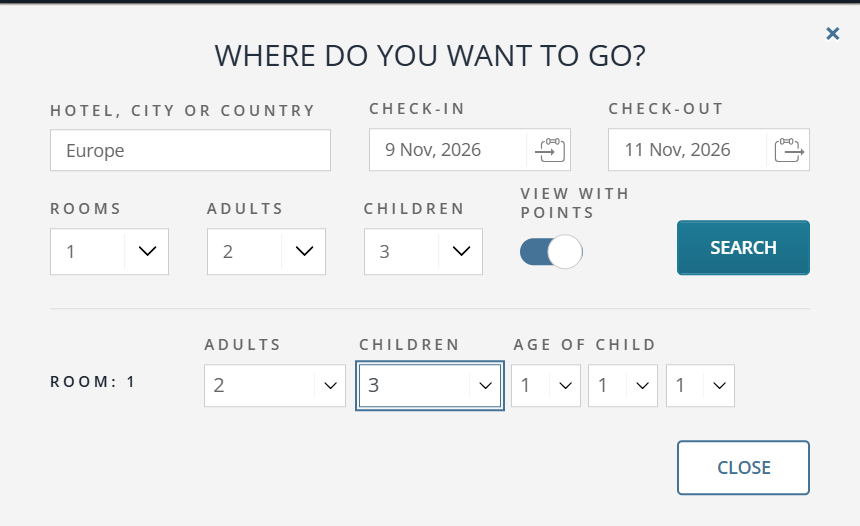Click the top Children chevron arrow
The width and height of the screenshot is (860, 526).
[461, 251]
